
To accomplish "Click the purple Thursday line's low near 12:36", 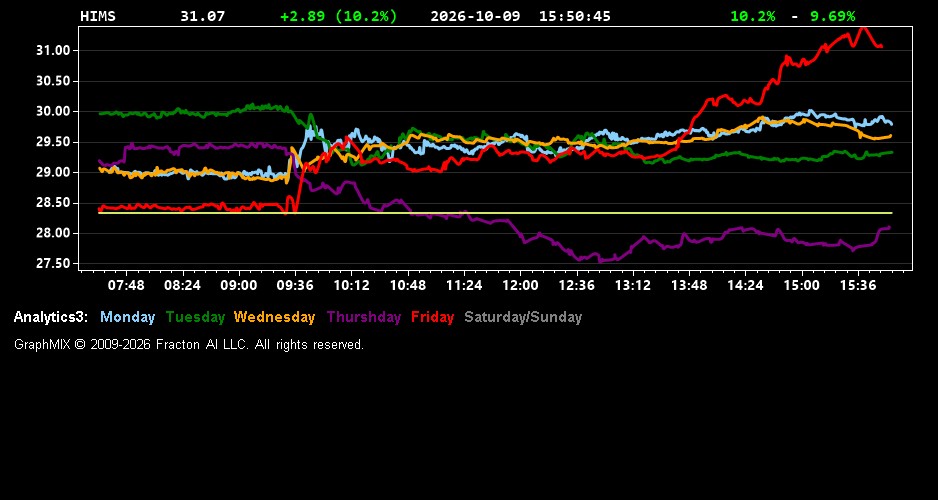I will coord(600,261).
